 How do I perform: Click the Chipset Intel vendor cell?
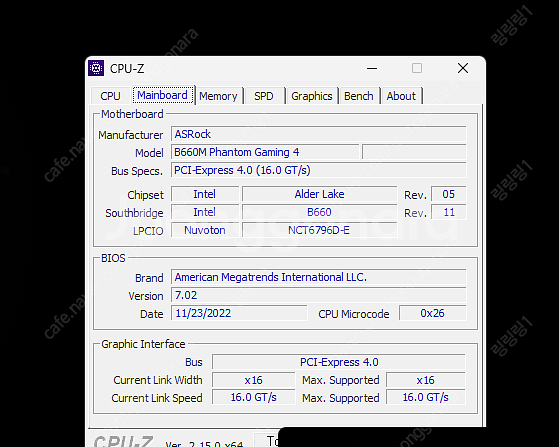205,194
